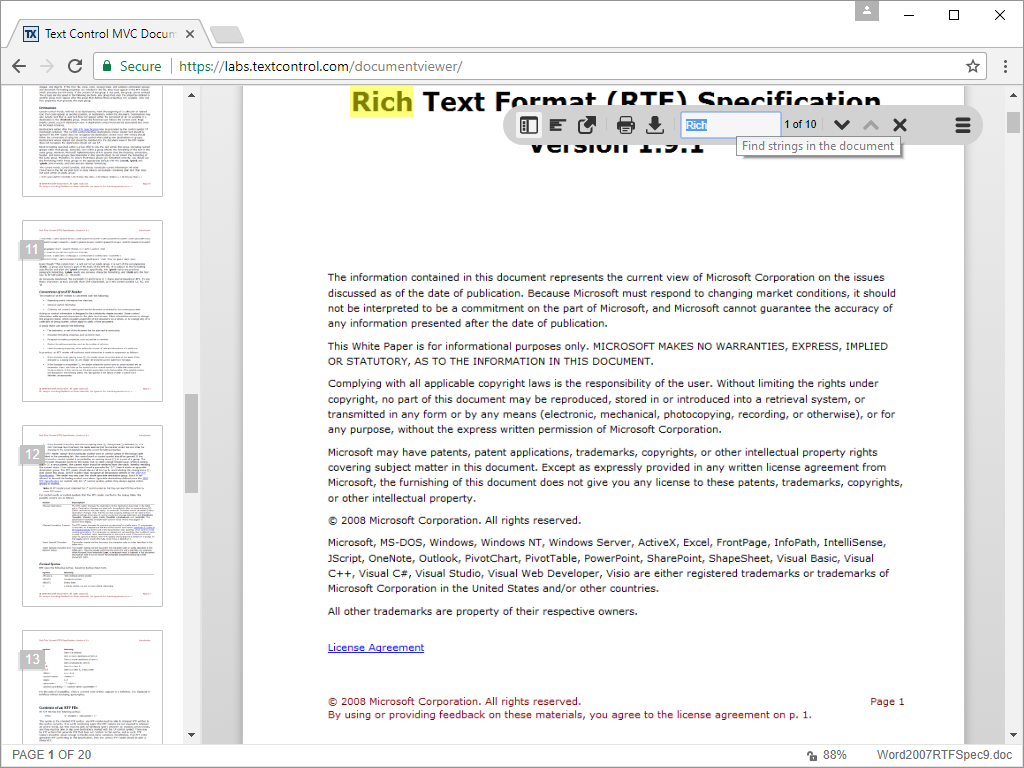The image size is (1024, 768).
Task: Click the unlock icon beside 88% zoom
Action: click(x=812, y=756)
